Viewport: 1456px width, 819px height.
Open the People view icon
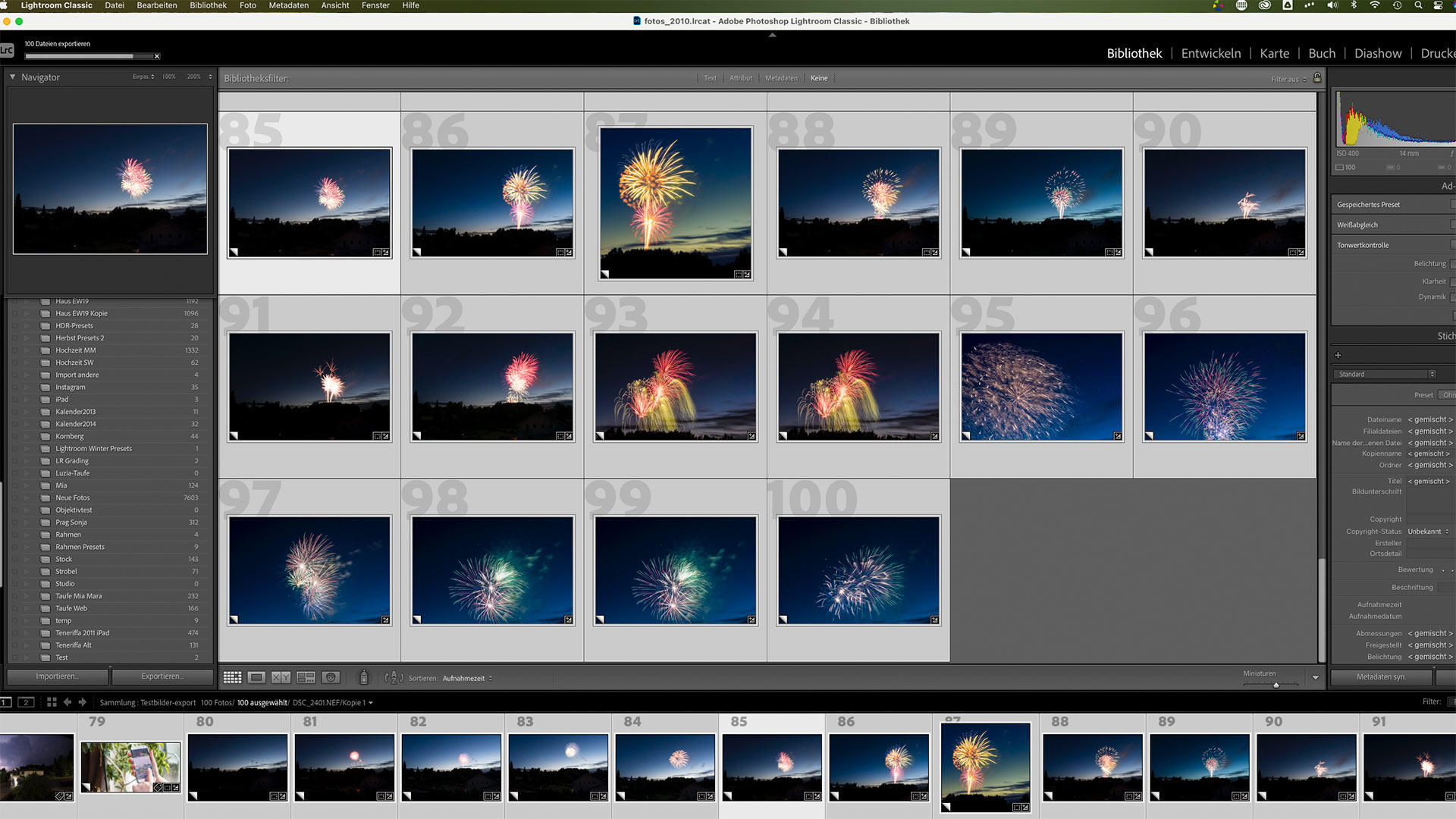pyautogui.click(x=331, y=677)
